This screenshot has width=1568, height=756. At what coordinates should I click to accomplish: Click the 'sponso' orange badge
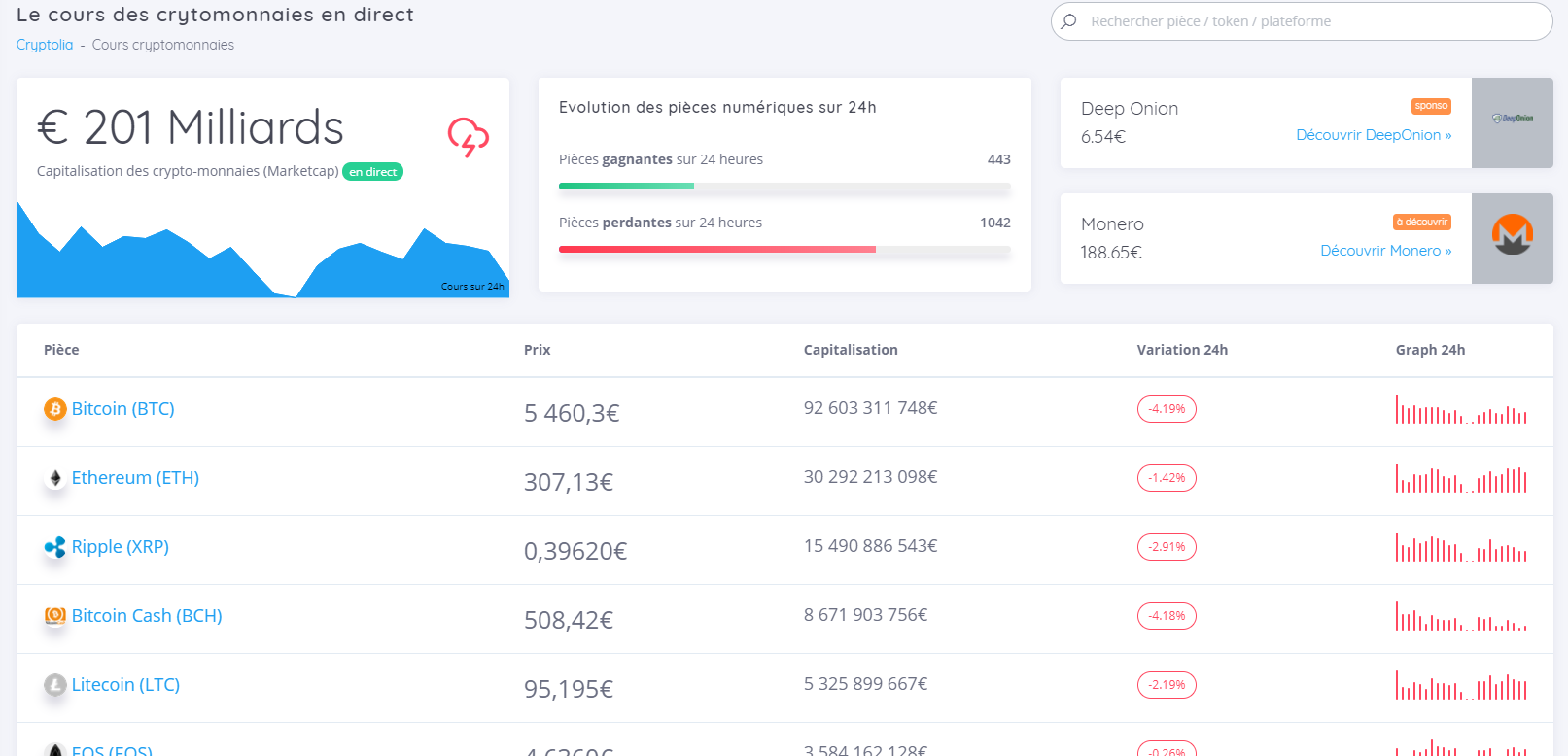point(1431,106)
